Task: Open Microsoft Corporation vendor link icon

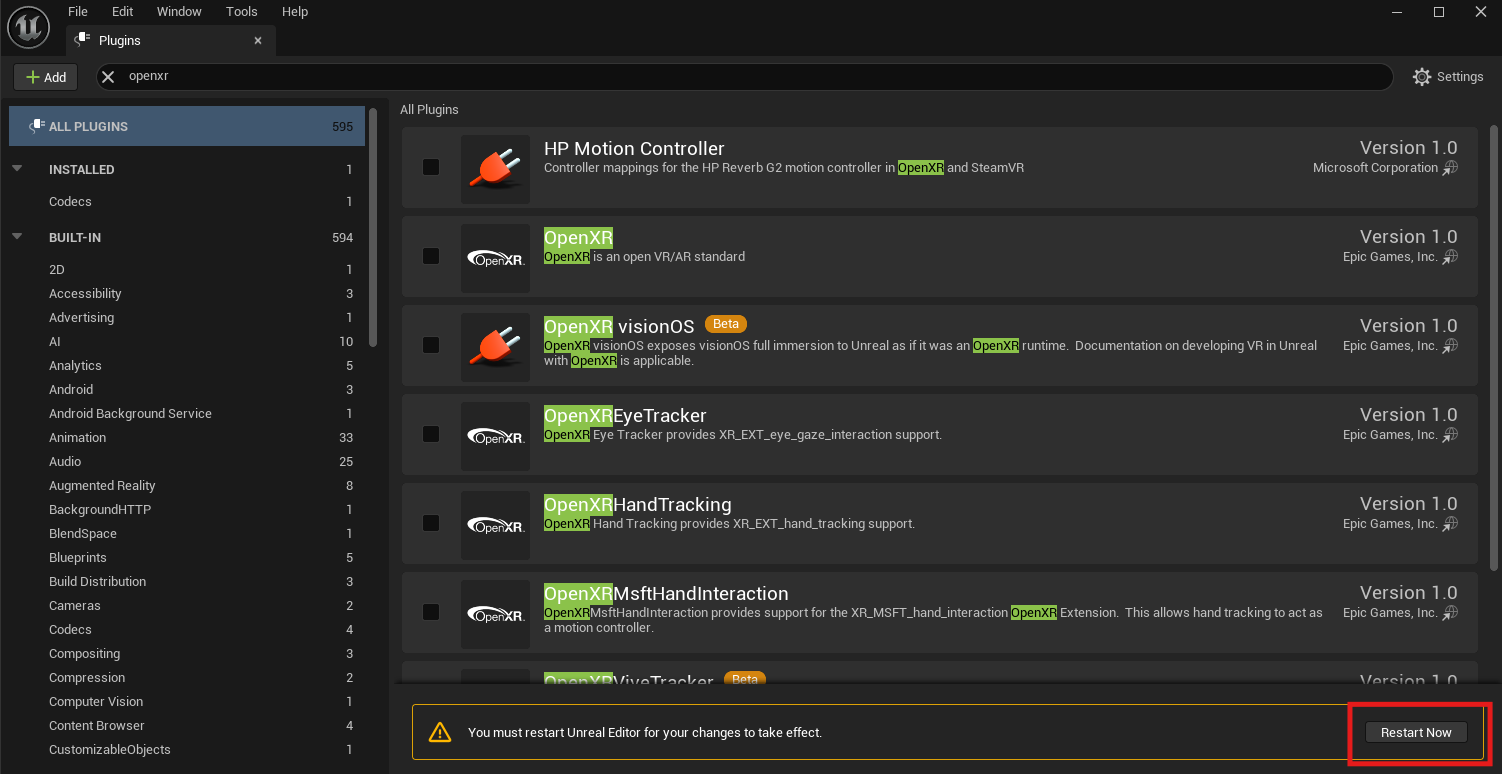Action: click(1450, 168)
